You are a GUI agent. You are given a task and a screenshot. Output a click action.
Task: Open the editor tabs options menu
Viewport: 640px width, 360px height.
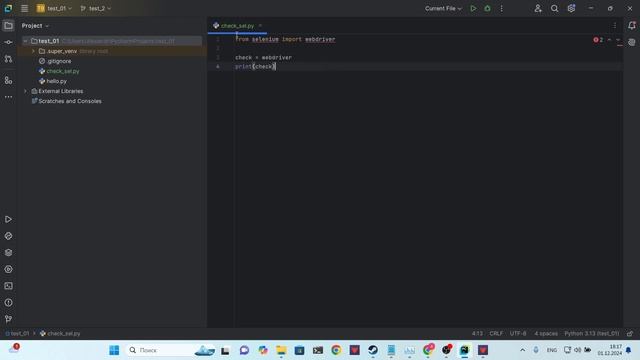point(615,26)
